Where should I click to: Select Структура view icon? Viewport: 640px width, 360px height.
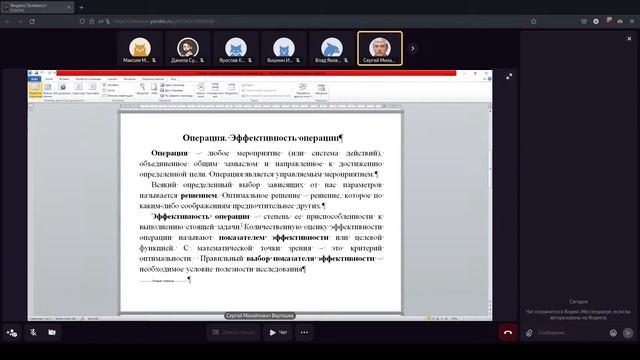pos(78,89)
